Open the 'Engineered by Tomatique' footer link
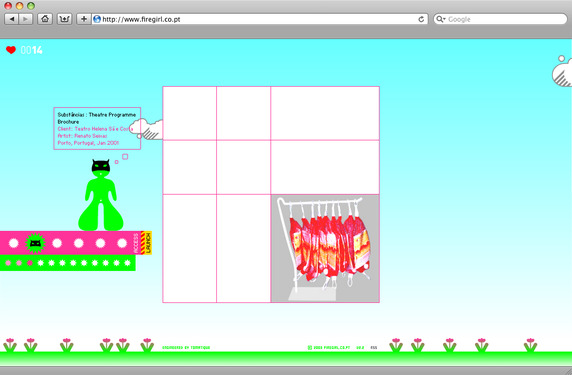Screen dimensions: 572x375 coord(186,348)
